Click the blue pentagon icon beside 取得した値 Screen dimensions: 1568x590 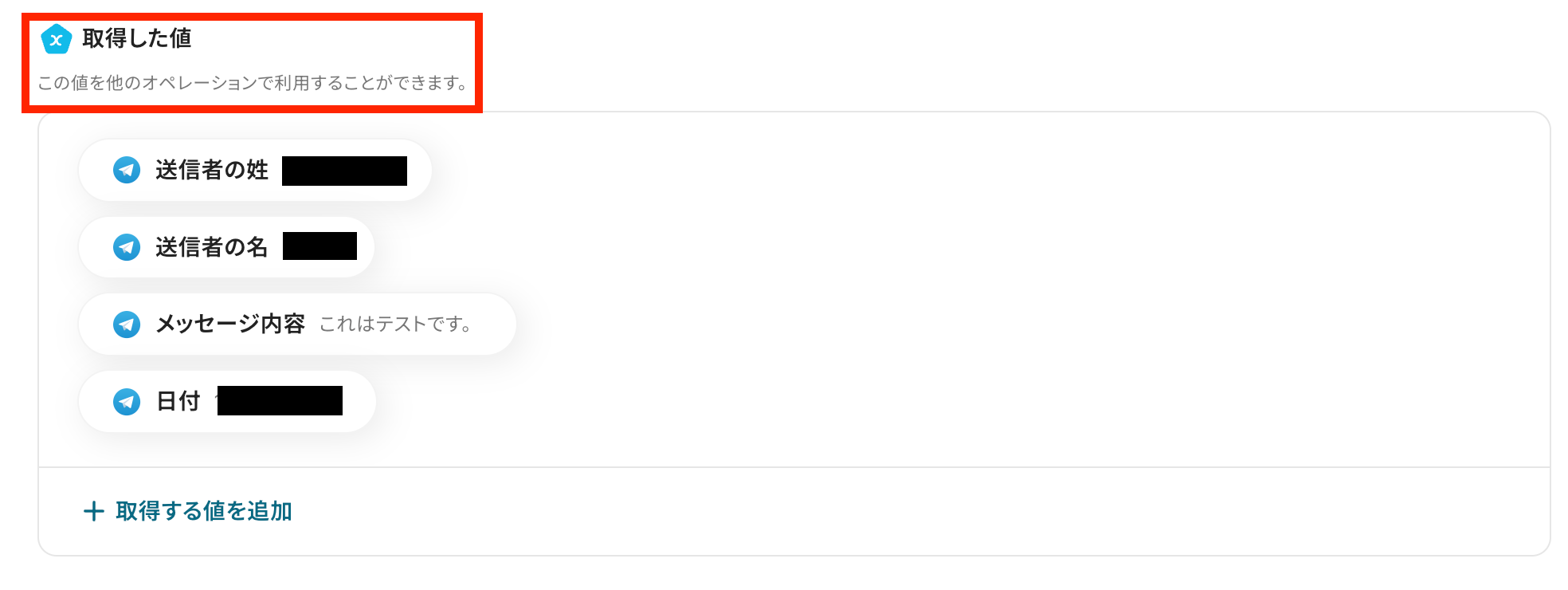[x=56, y=39]
